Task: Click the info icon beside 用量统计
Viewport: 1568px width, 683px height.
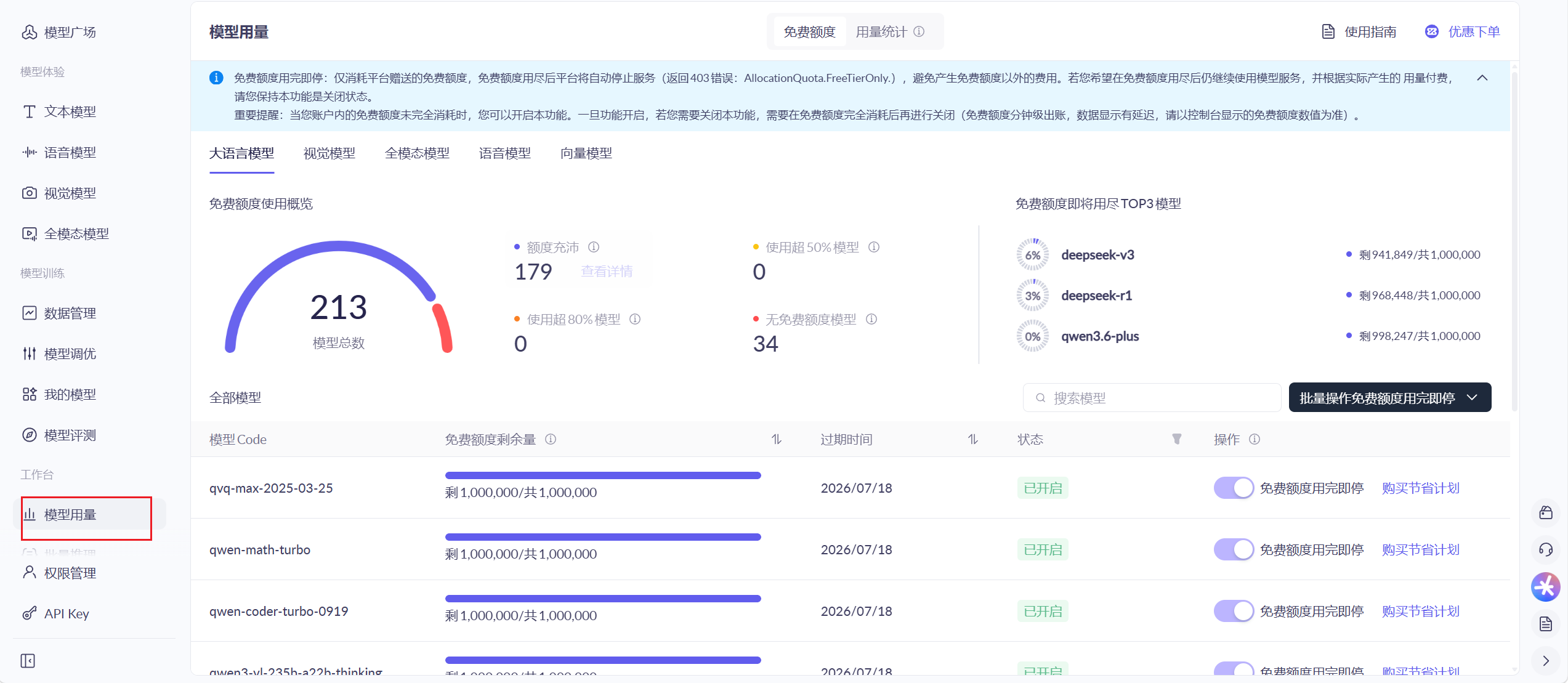Action: tap(919, 31)
